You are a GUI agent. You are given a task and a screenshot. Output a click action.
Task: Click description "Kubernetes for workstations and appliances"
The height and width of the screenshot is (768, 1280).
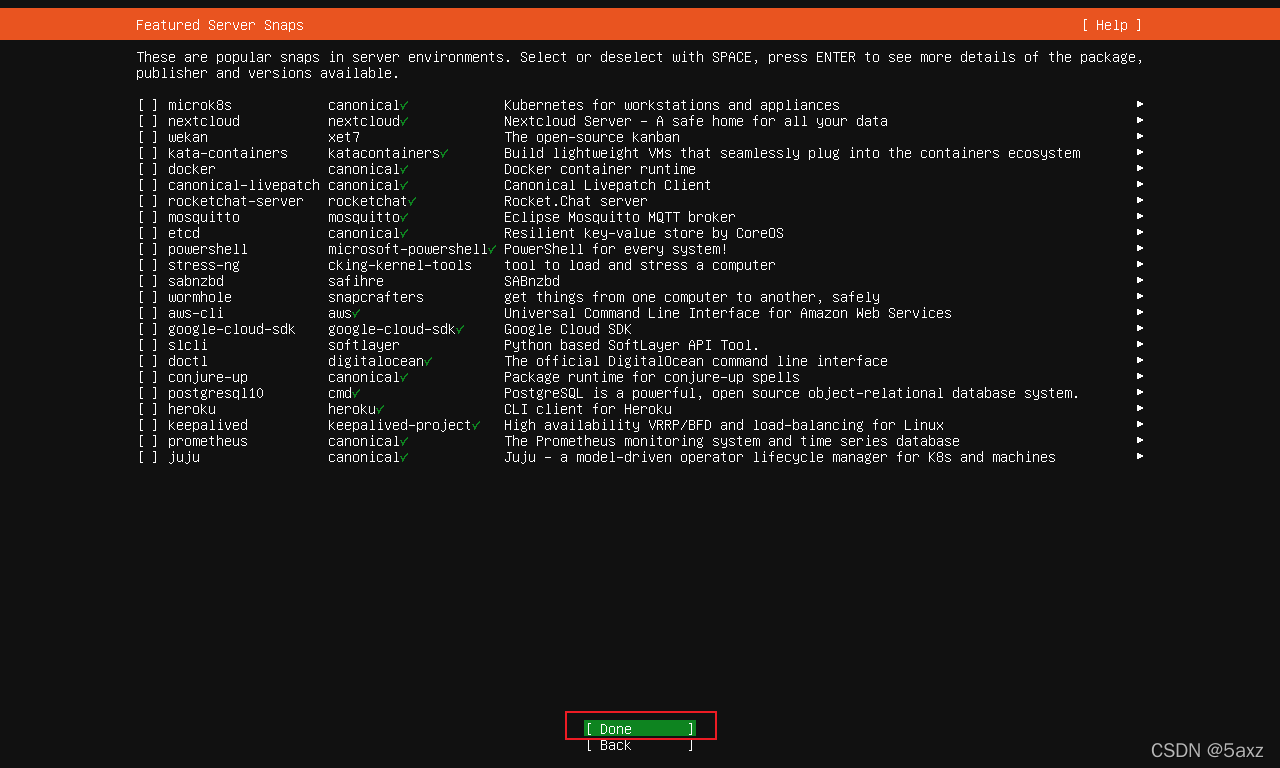pyautogui.click(x=672, y=105)
